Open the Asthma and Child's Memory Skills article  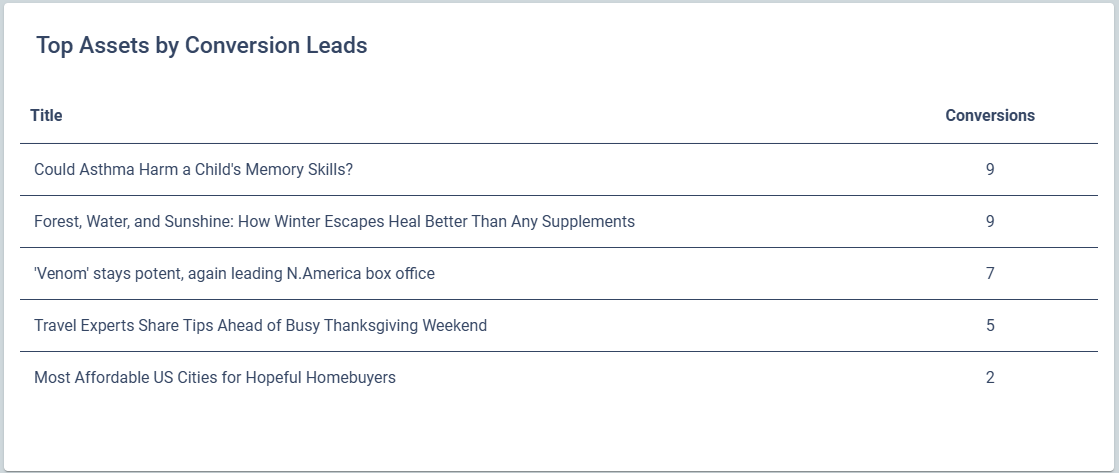193,170
